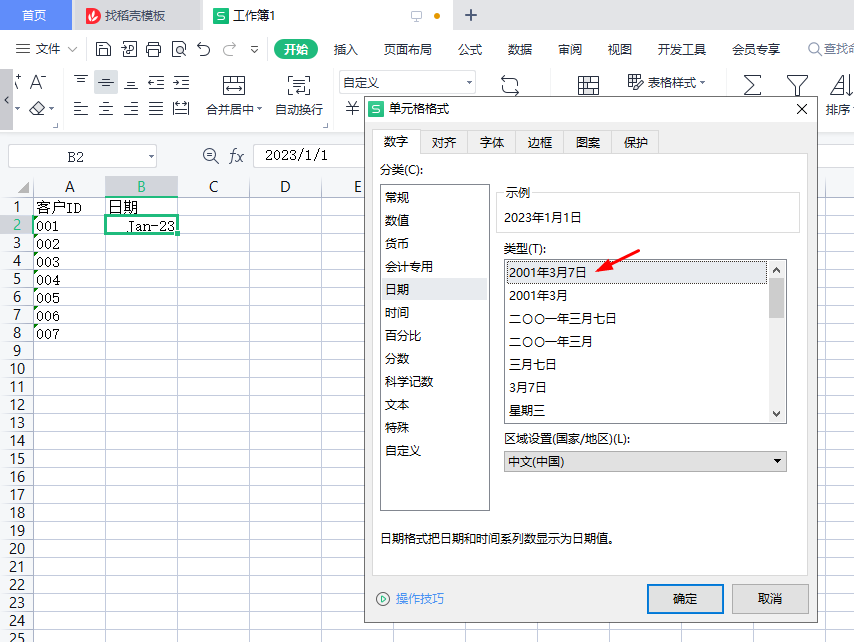Align text to top icon
Viewport: 854px width, 642px height.
[81, 81]
